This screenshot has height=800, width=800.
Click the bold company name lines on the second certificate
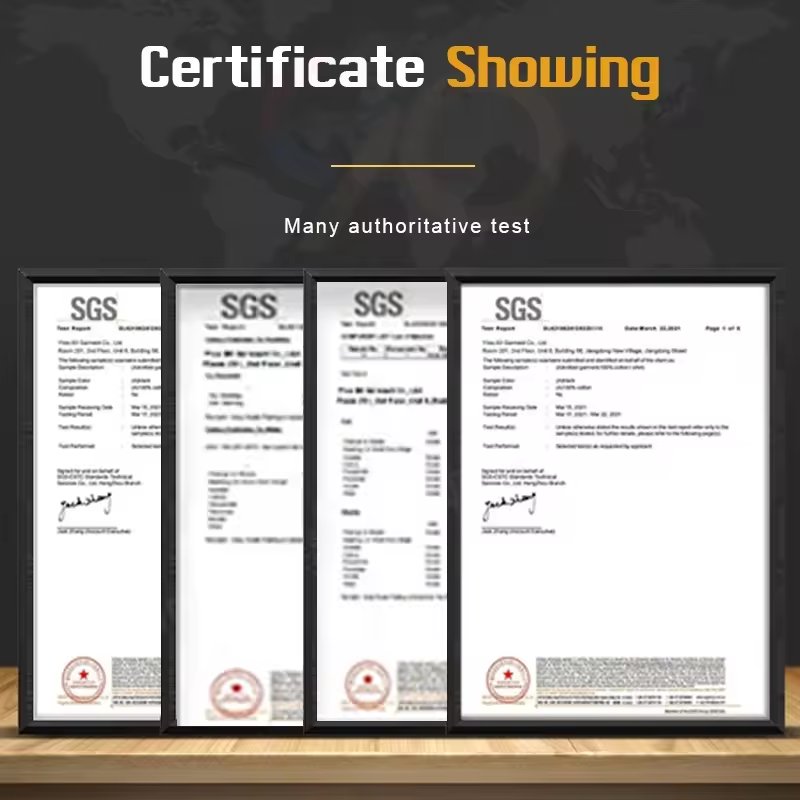pos(253,359)
